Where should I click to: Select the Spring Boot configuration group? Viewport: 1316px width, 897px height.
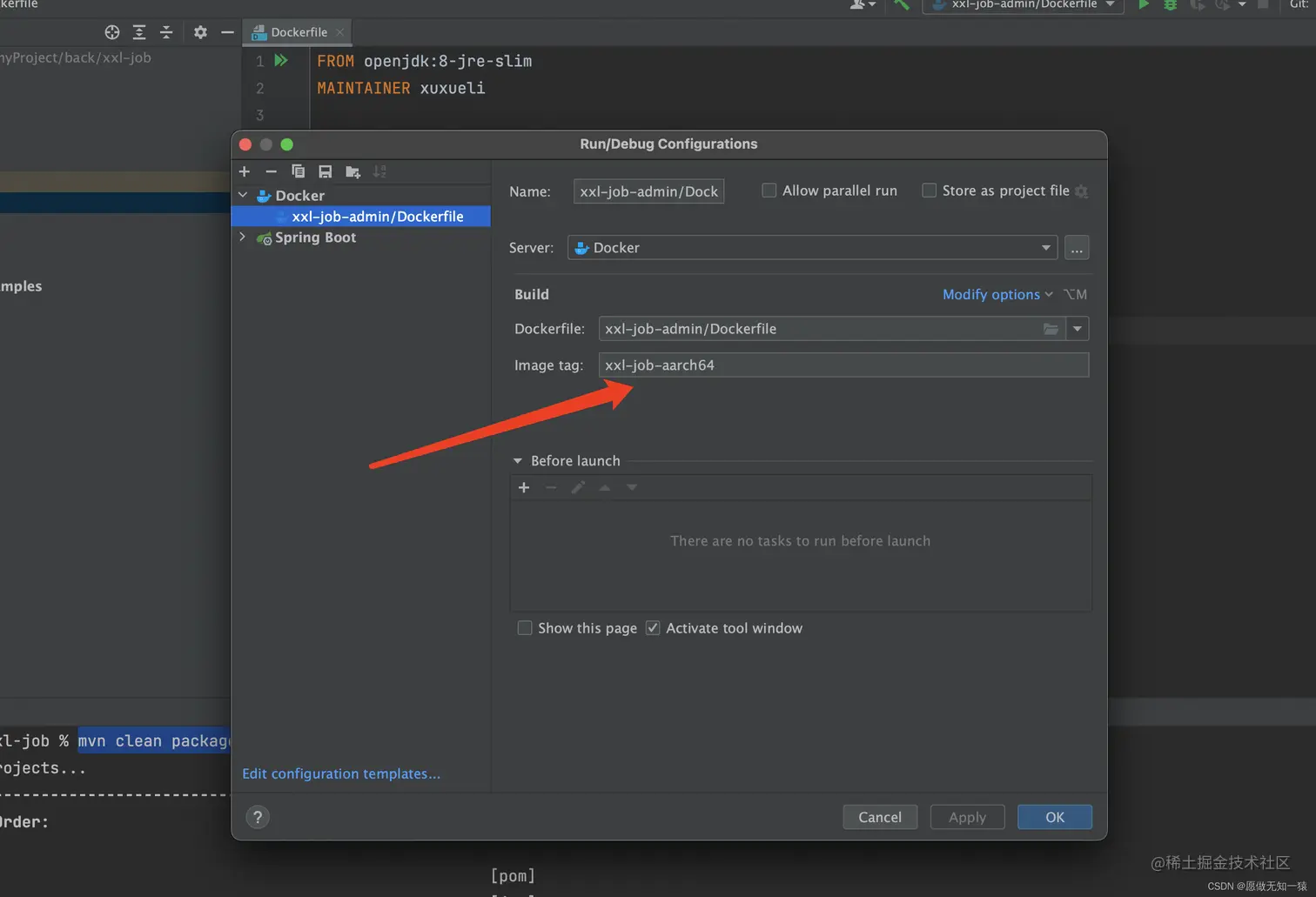point(315,238)
